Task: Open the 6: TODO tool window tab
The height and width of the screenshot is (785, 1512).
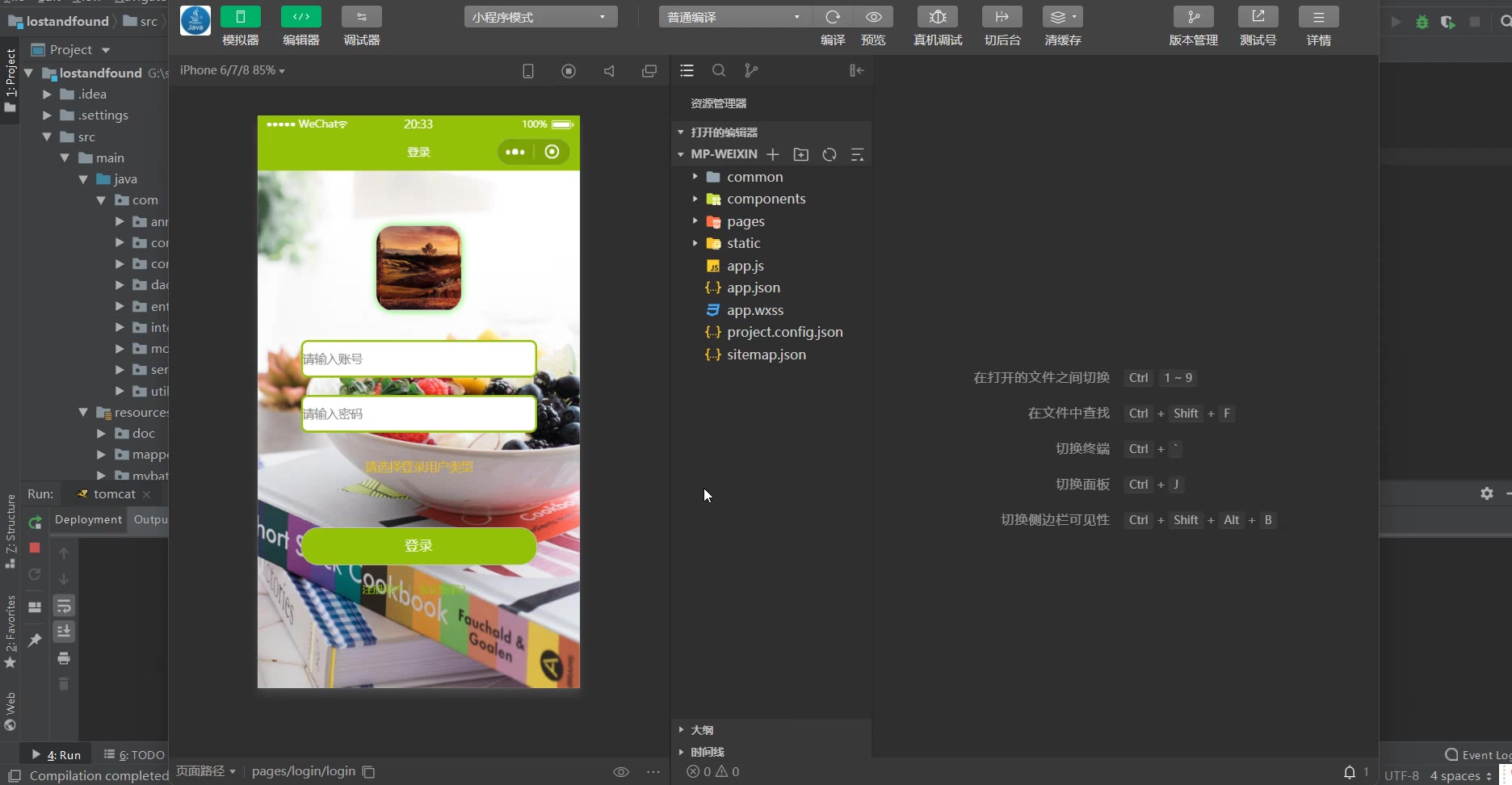Action: [134, 754]
